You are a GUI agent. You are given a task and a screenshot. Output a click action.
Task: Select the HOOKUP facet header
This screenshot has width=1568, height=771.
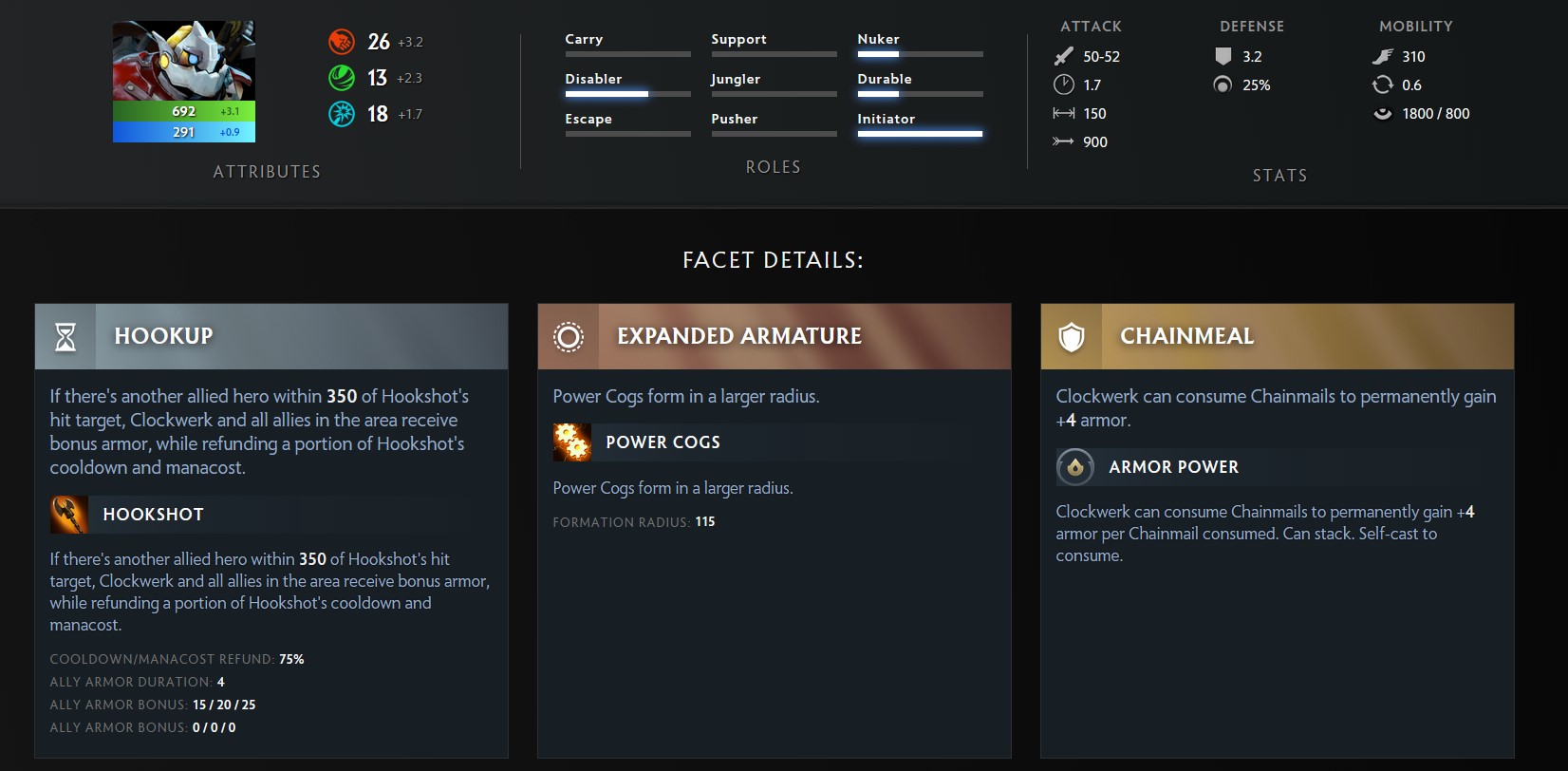(x=271, y=336)
